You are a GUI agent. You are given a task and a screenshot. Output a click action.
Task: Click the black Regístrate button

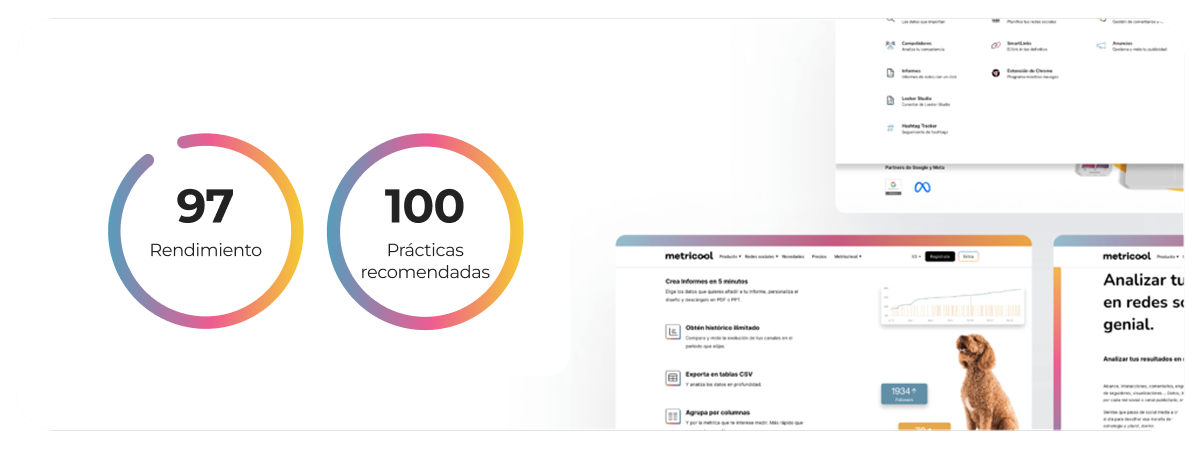click(x=939, y=257)
